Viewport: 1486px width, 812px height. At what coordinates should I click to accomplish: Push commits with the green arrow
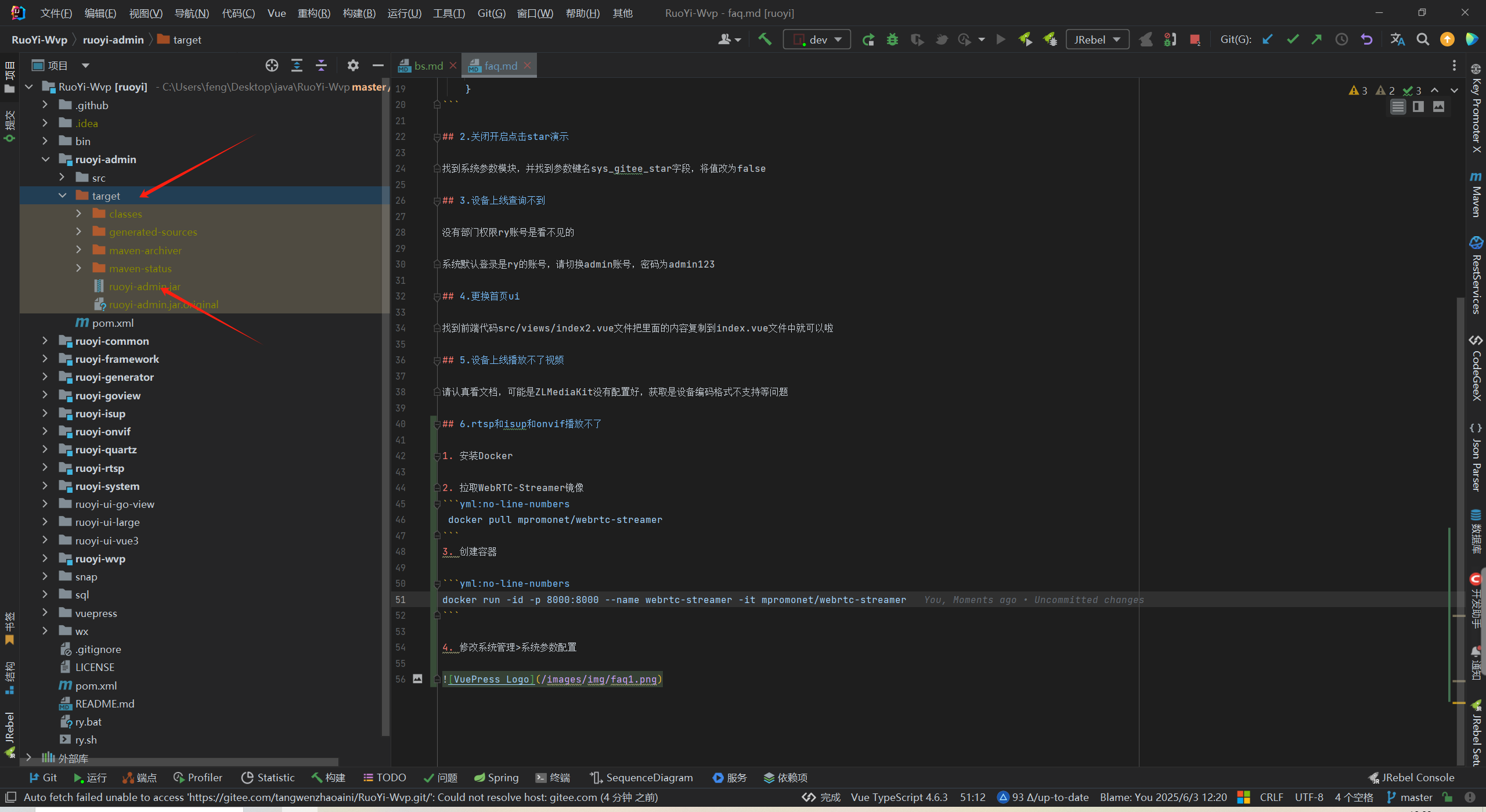tap(1317, 39)
